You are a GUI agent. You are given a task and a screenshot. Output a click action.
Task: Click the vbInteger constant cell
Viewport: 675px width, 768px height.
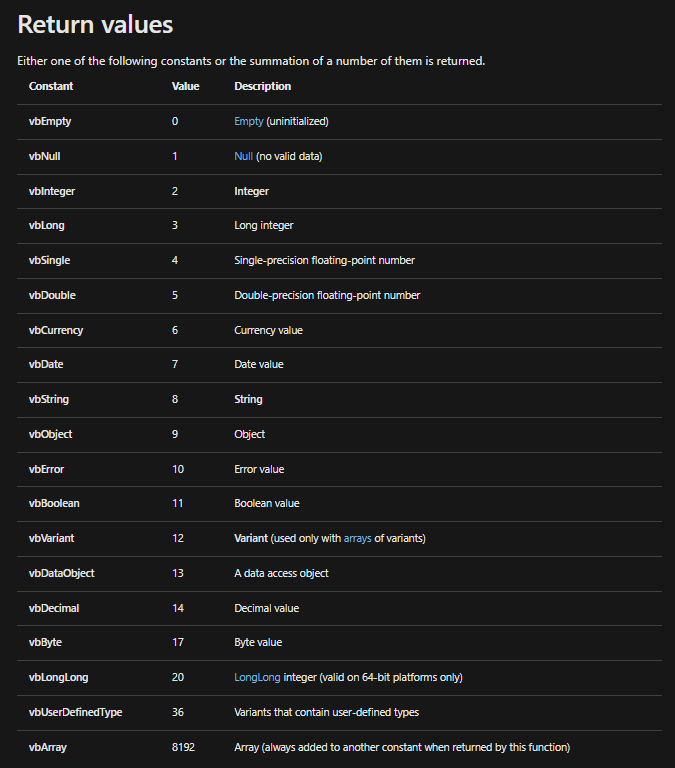[x=52, y=191]
